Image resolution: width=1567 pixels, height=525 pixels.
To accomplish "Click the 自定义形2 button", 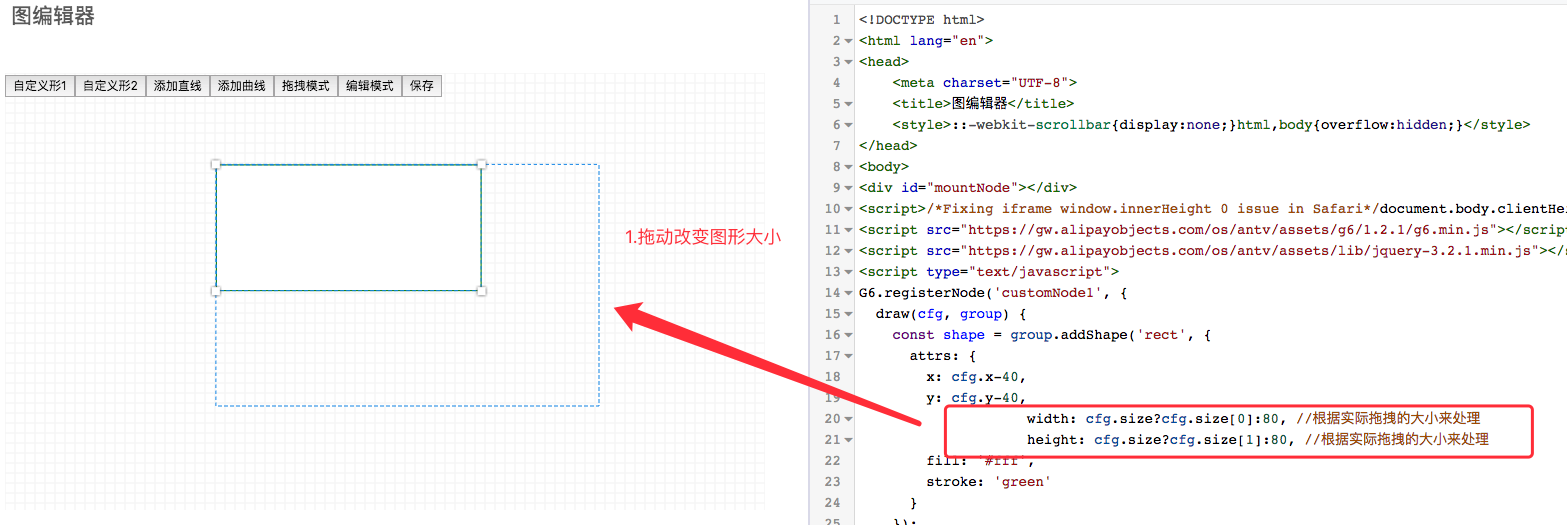I will point(110,86).
